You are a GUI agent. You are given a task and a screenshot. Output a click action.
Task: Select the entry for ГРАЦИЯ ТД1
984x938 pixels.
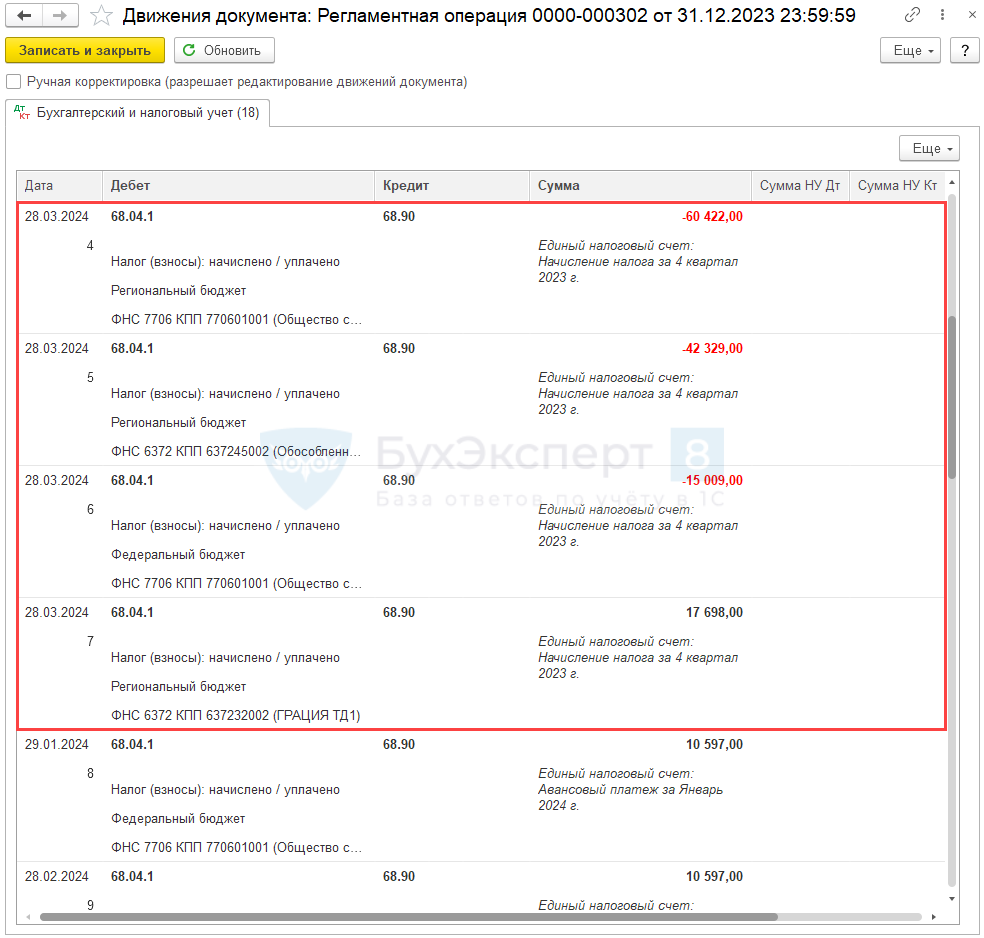coord(236,715)
